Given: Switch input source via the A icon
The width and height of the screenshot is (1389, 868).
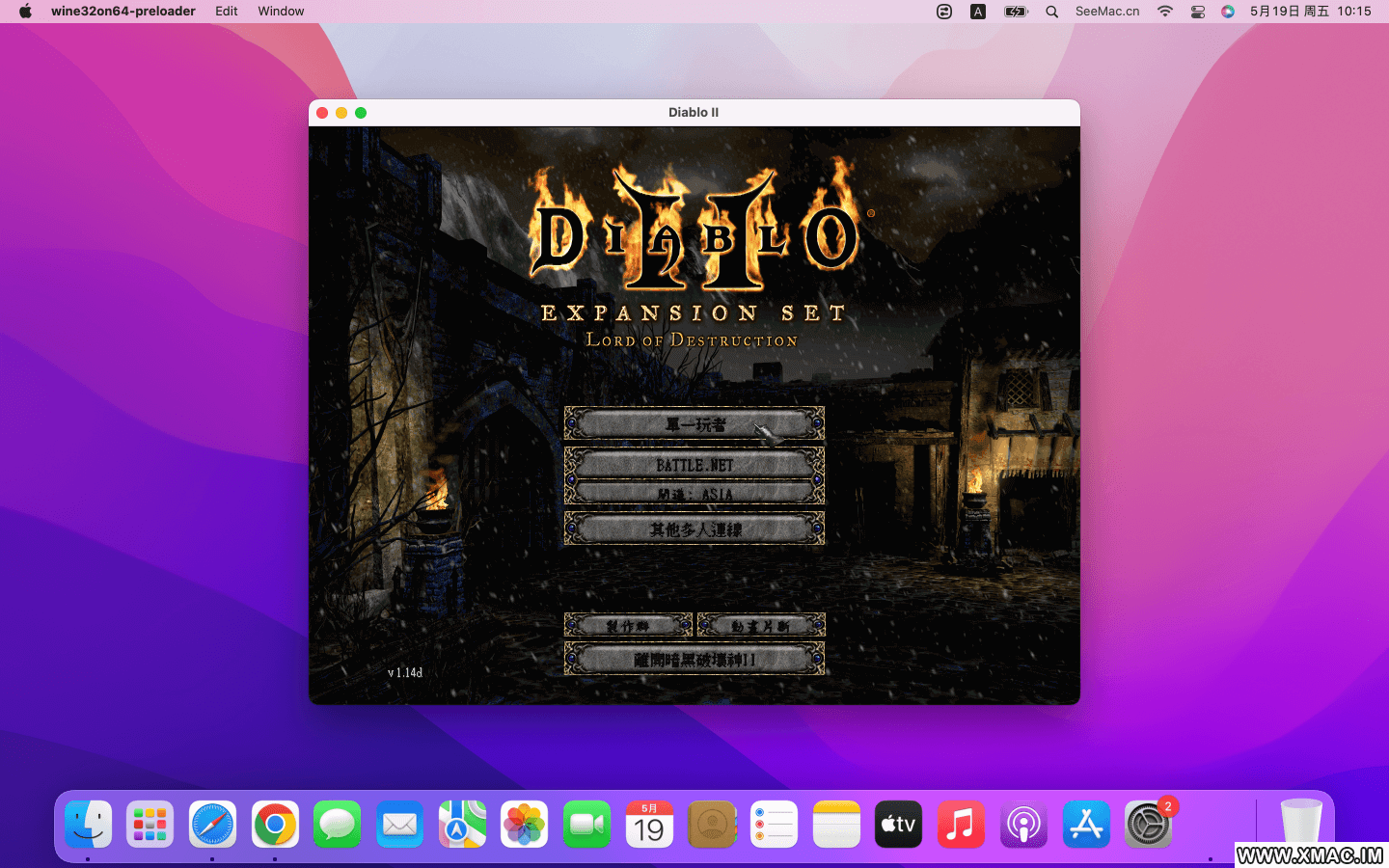Looking at the screenshot, I should pyautogui.click(x=978, y=12).
